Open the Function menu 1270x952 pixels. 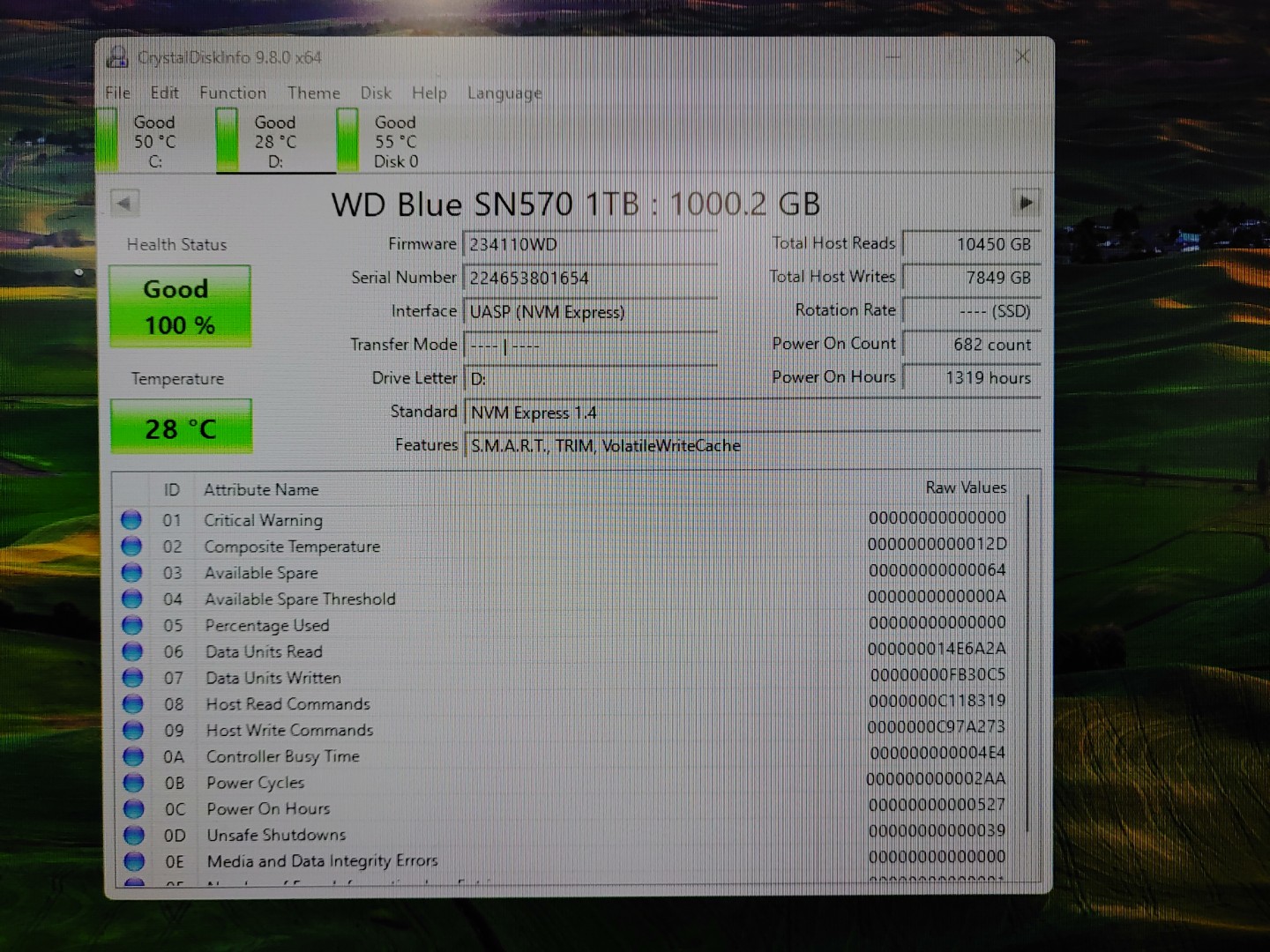(233, 93)
